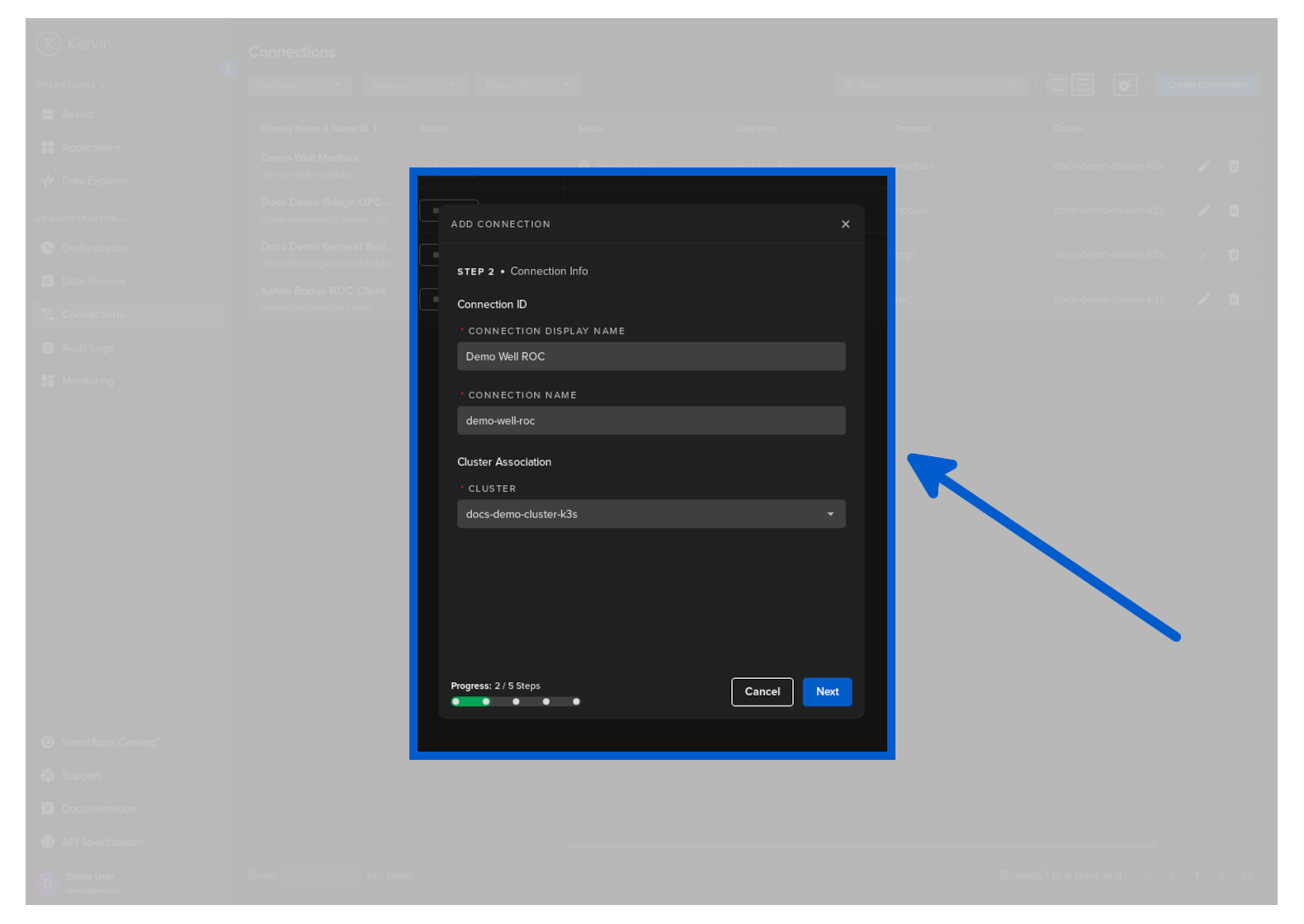Go to Data Explorer page

(94, 181)
